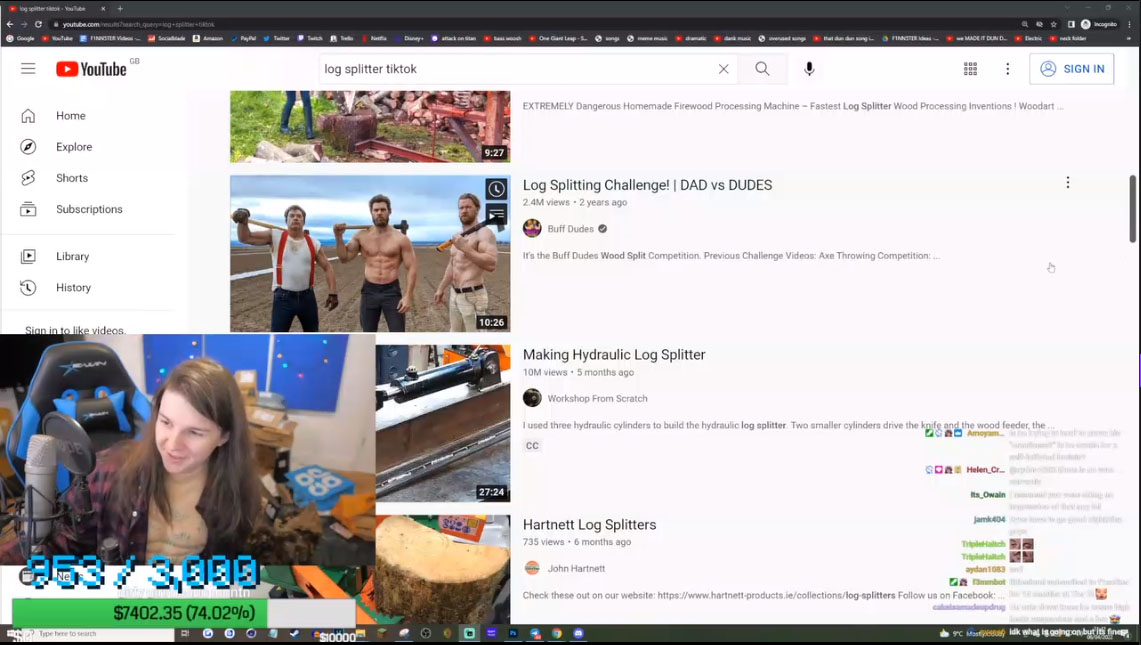Open the 27:24 hydraulic splitter thumbnail
This screenshot has width=1141, height=645.
point(443,424)
